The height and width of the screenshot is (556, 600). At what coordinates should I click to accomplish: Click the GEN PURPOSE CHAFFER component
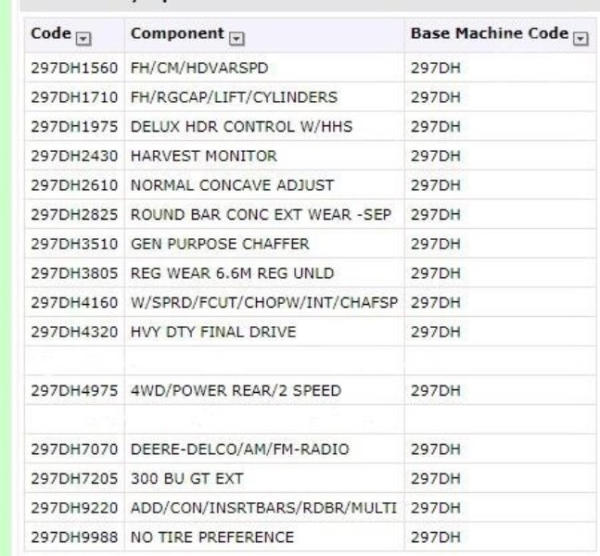(220, 244)
